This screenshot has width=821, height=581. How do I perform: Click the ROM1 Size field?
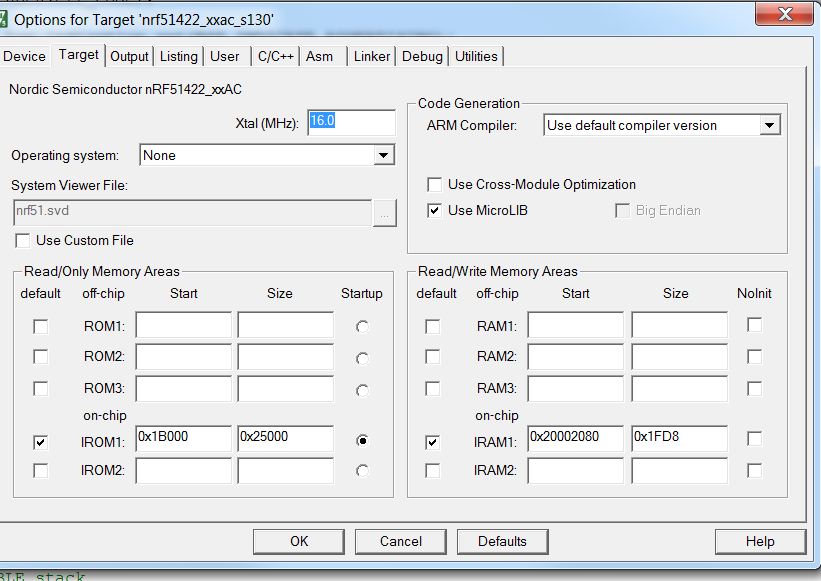(285, 325)
